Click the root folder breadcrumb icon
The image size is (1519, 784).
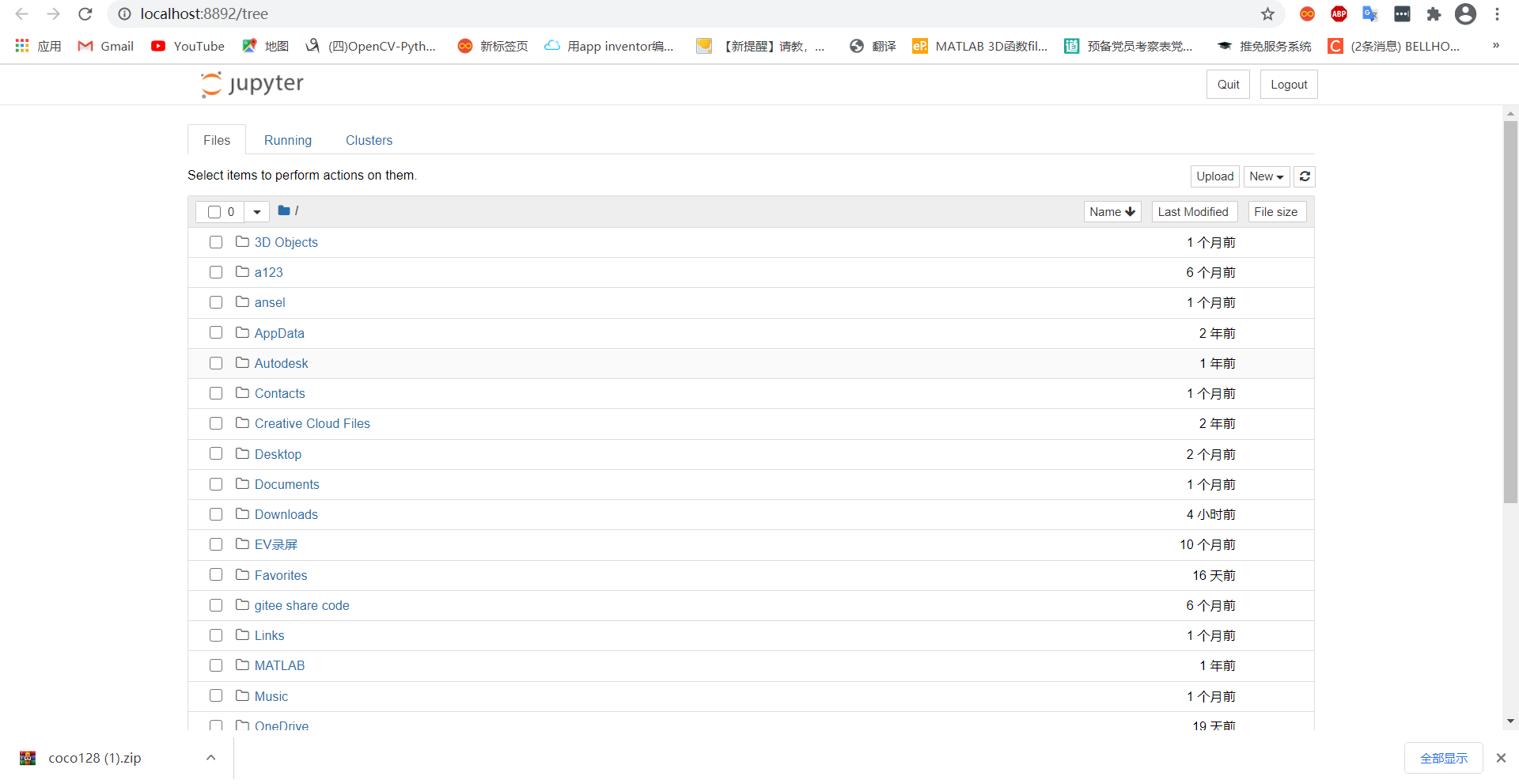284,210
